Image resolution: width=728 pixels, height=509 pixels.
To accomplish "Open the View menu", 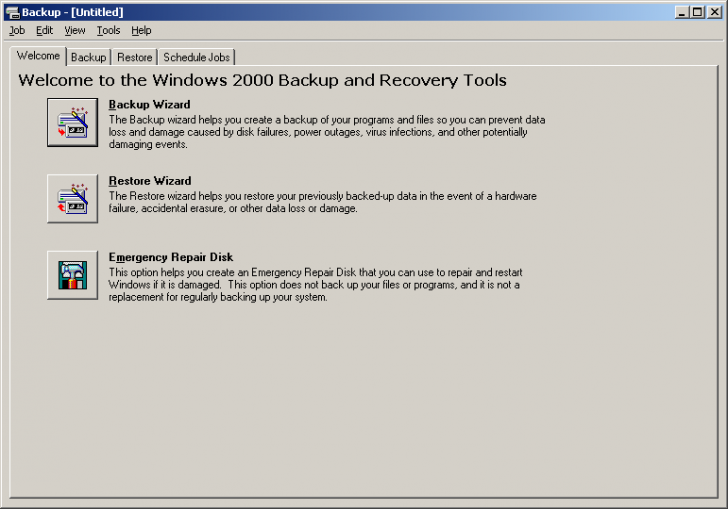I will point(75,31).
